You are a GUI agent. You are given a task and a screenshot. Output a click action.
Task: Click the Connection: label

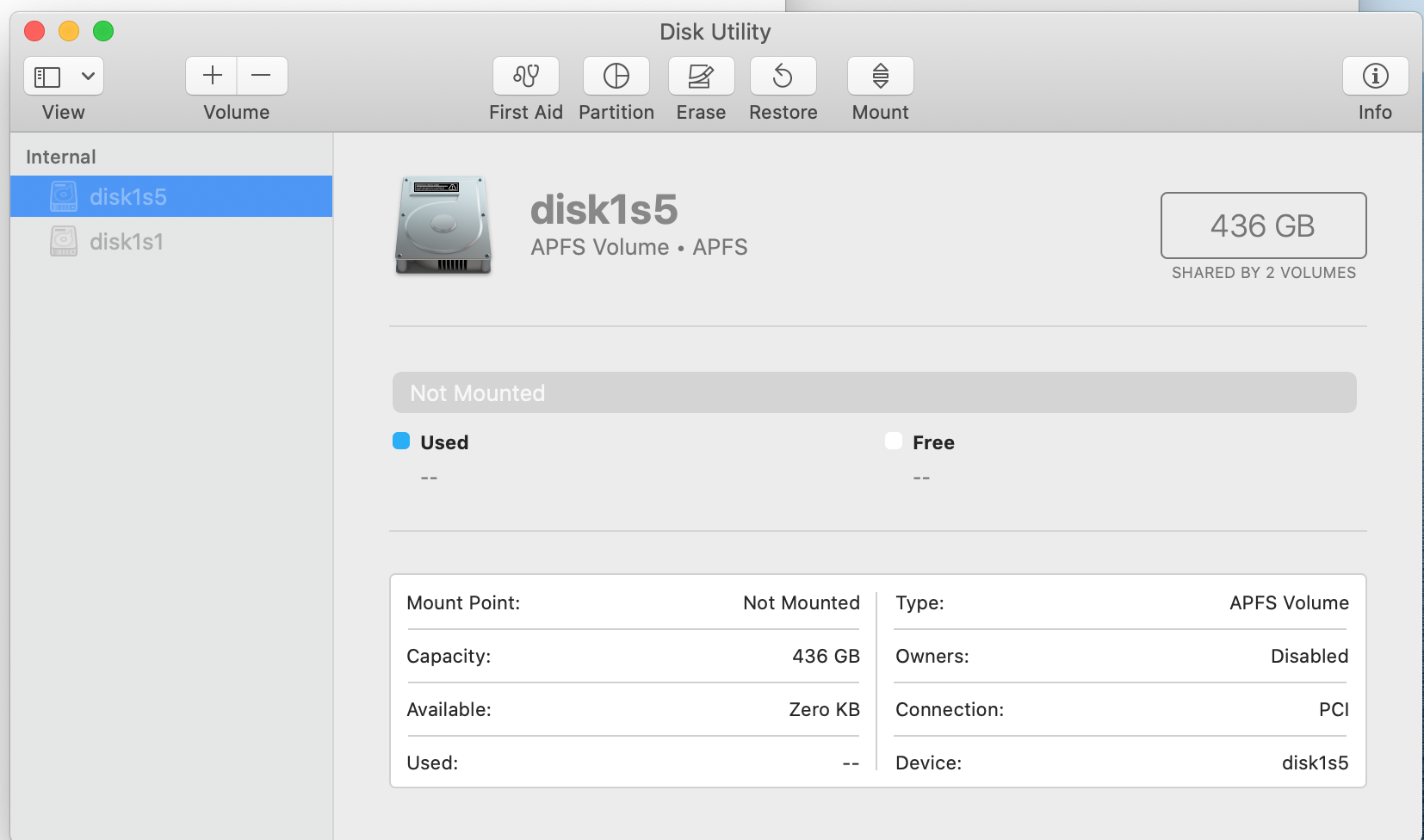[x=950, y=709]
